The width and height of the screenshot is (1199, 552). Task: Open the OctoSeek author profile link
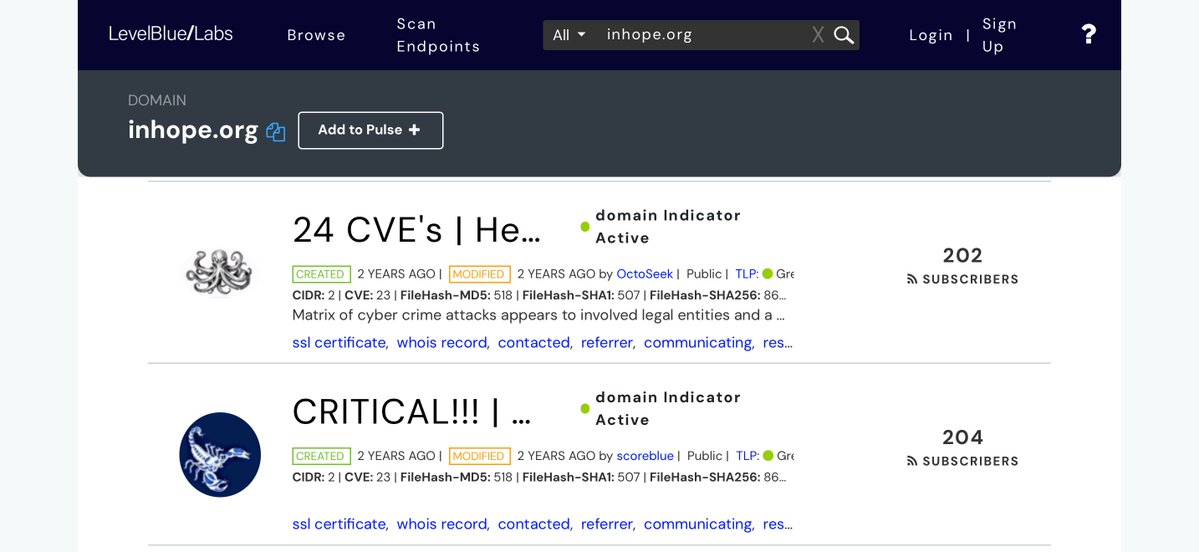[644, 274]
